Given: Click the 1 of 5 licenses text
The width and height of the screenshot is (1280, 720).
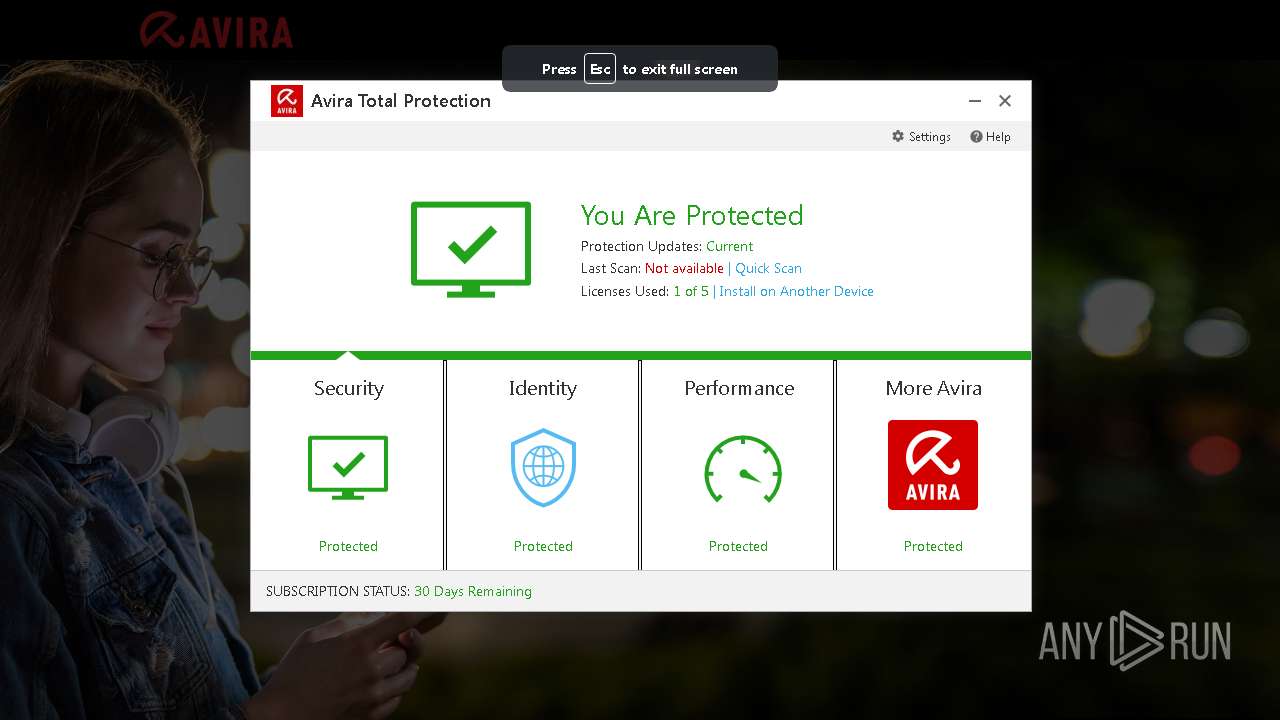Looking at the screenshot, I should pyautogui.click(x=691, y=291).
